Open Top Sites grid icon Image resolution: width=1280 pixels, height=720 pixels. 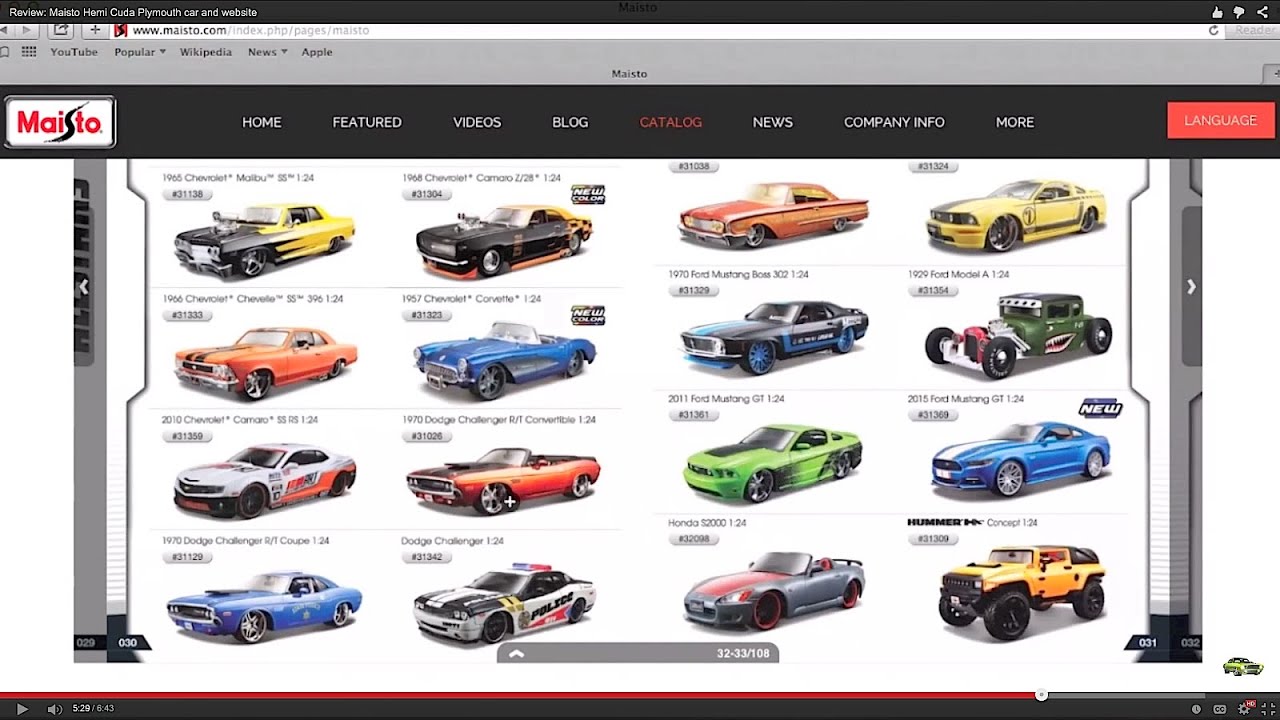29,52
